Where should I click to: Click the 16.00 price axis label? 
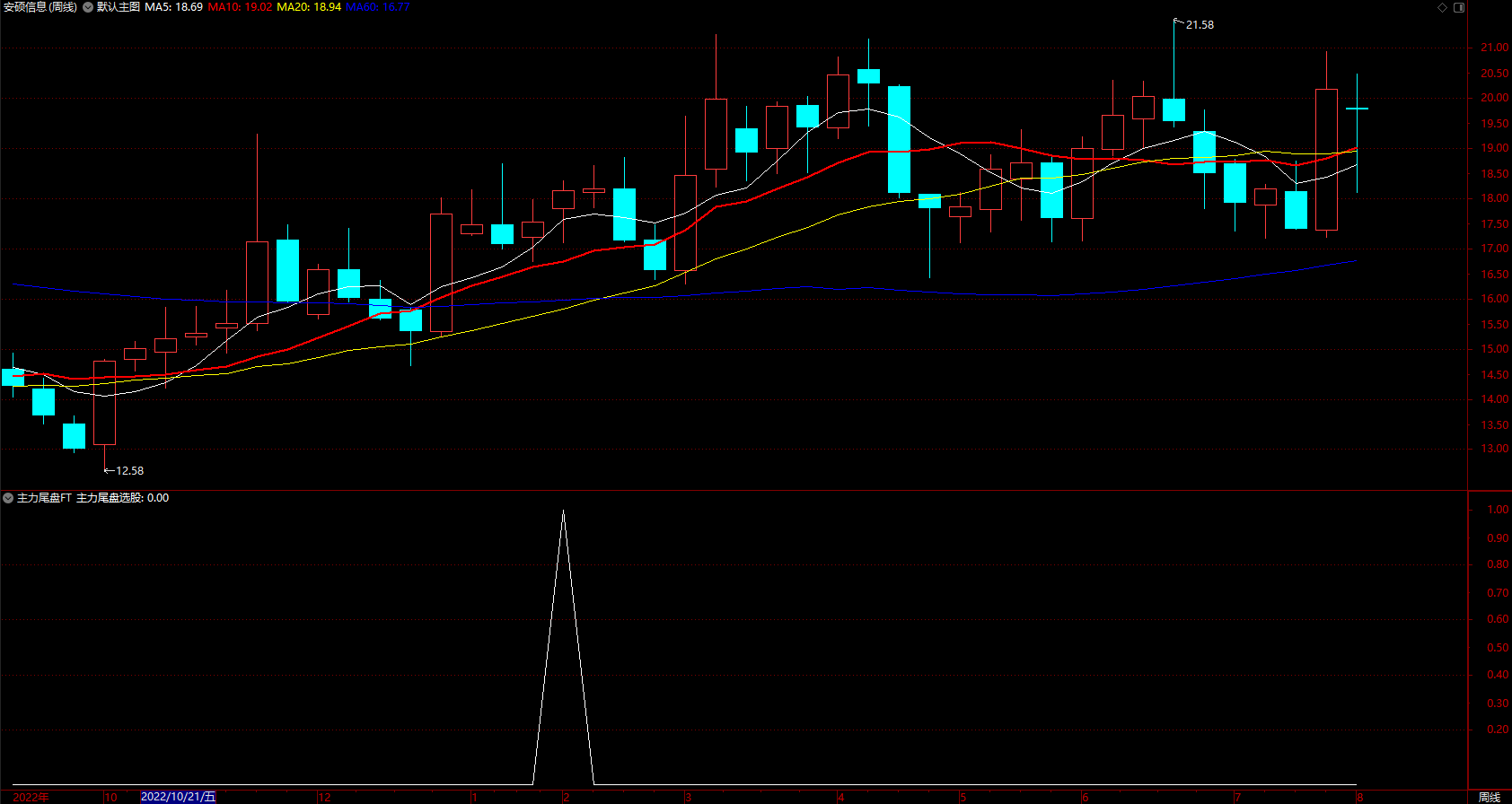(x=1494, y=300)
